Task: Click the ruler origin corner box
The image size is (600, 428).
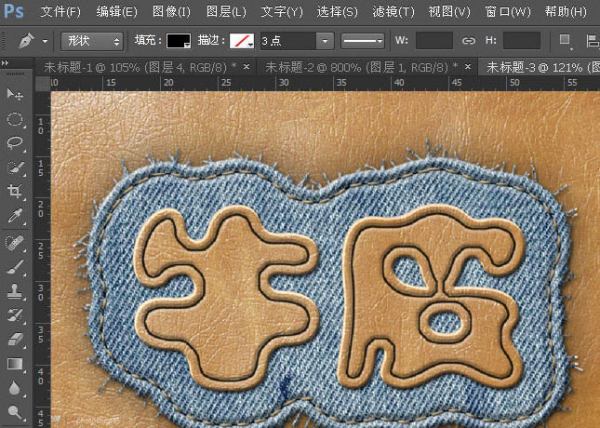Action: [43, 84]
